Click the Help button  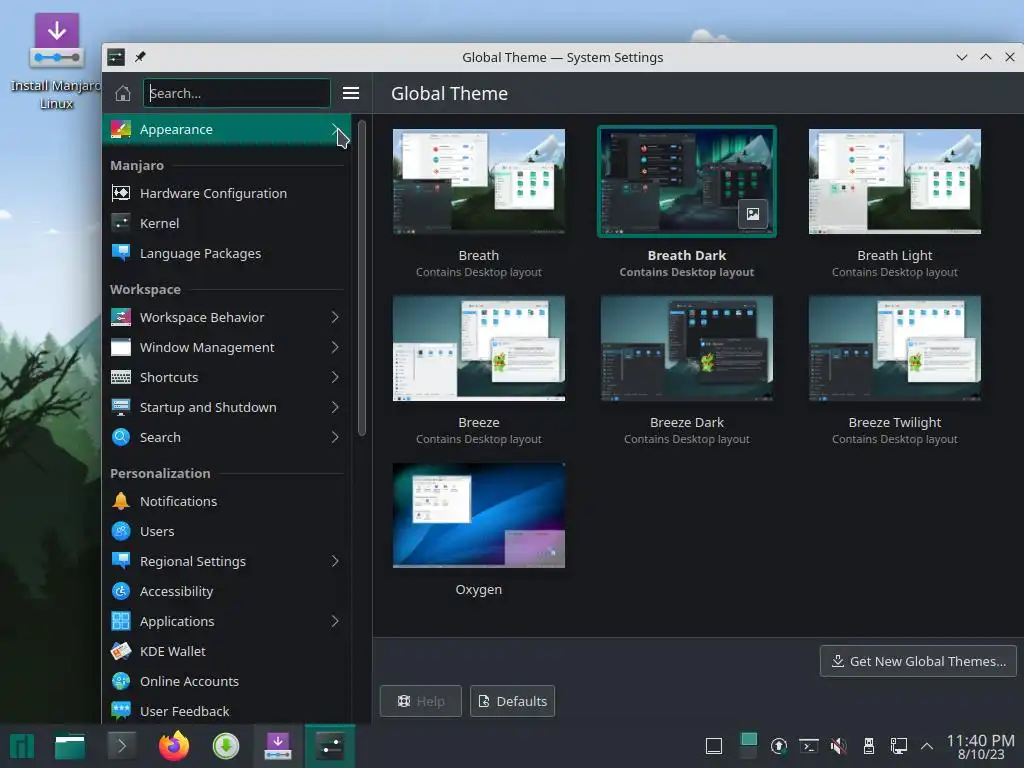[x=421, y=701]
